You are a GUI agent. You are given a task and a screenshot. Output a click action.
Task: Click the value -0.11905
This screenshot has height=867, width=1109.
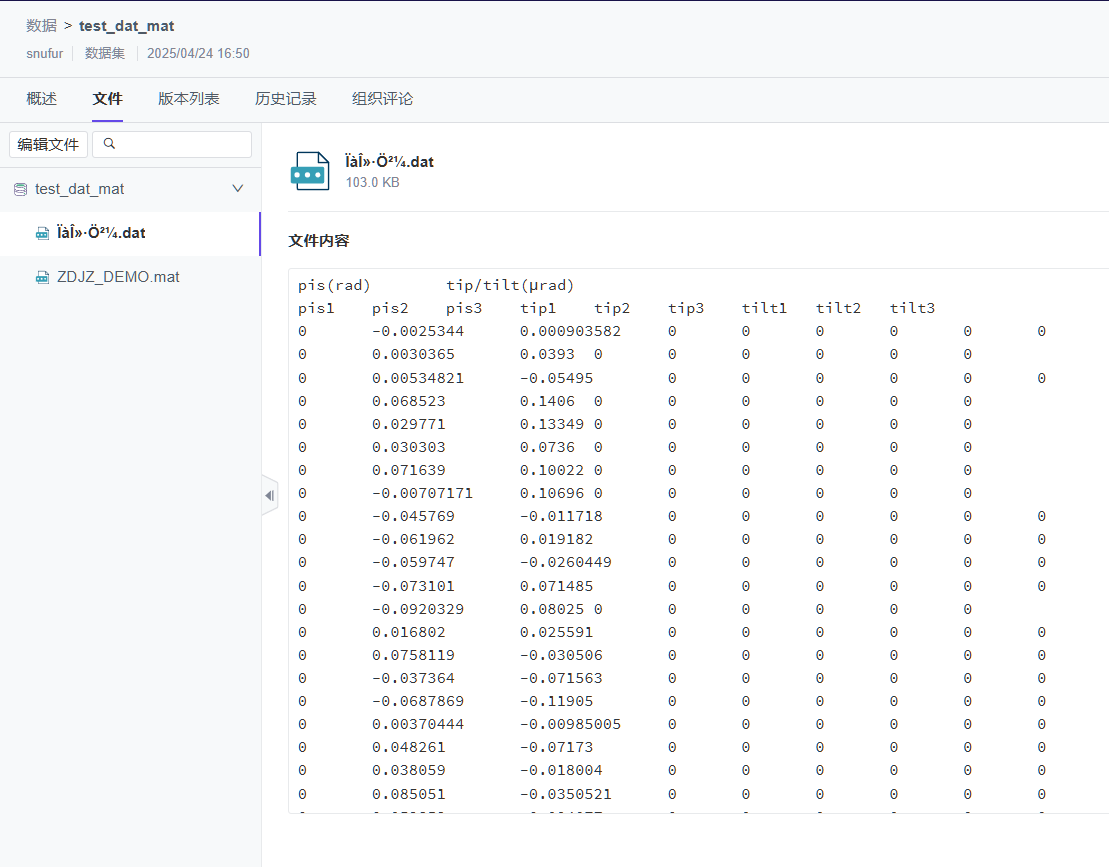[557, 702]
